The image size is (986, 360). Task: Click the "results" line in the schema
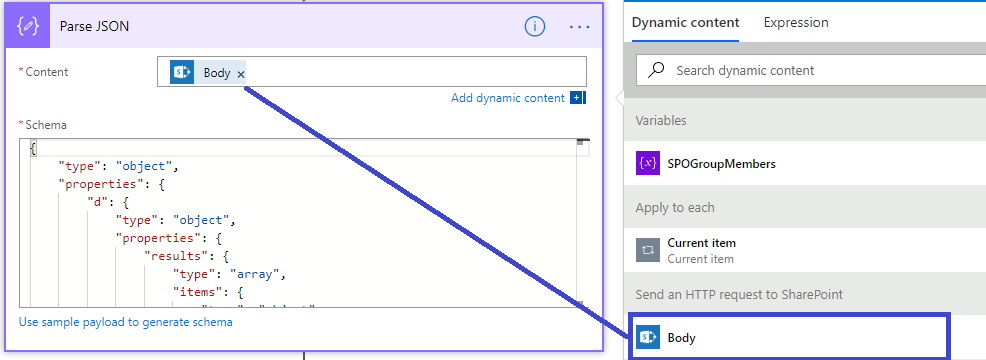(186, 256)
